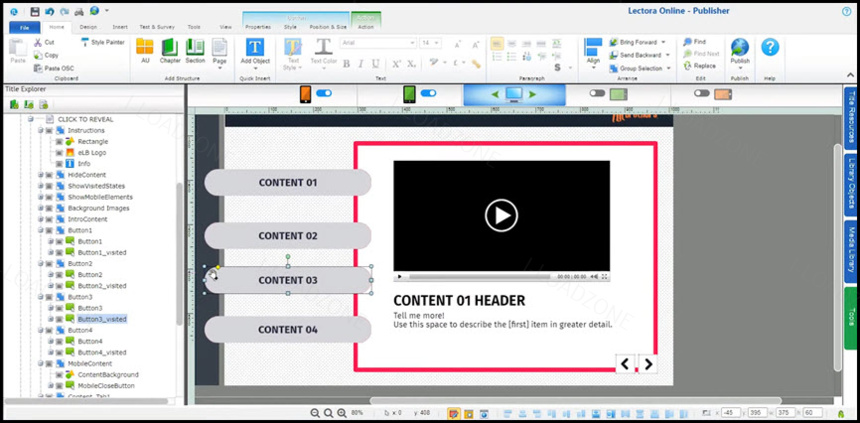Image resolution: width=860 pixels, height=423 pixels.
Task: Toggle the green tablet view switch
Action: (x=597, y=93)
